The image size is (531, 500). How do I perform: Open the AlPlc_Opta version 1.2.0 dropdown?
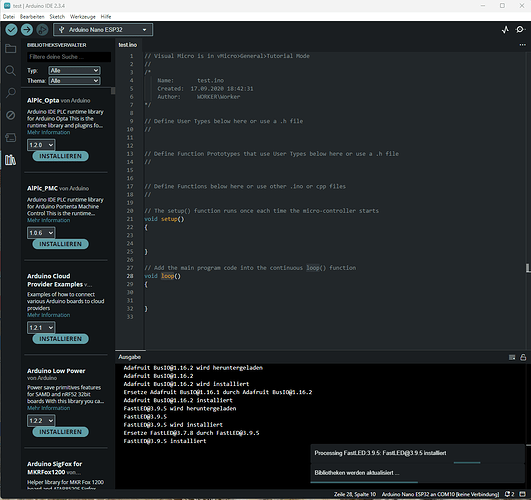41,145
